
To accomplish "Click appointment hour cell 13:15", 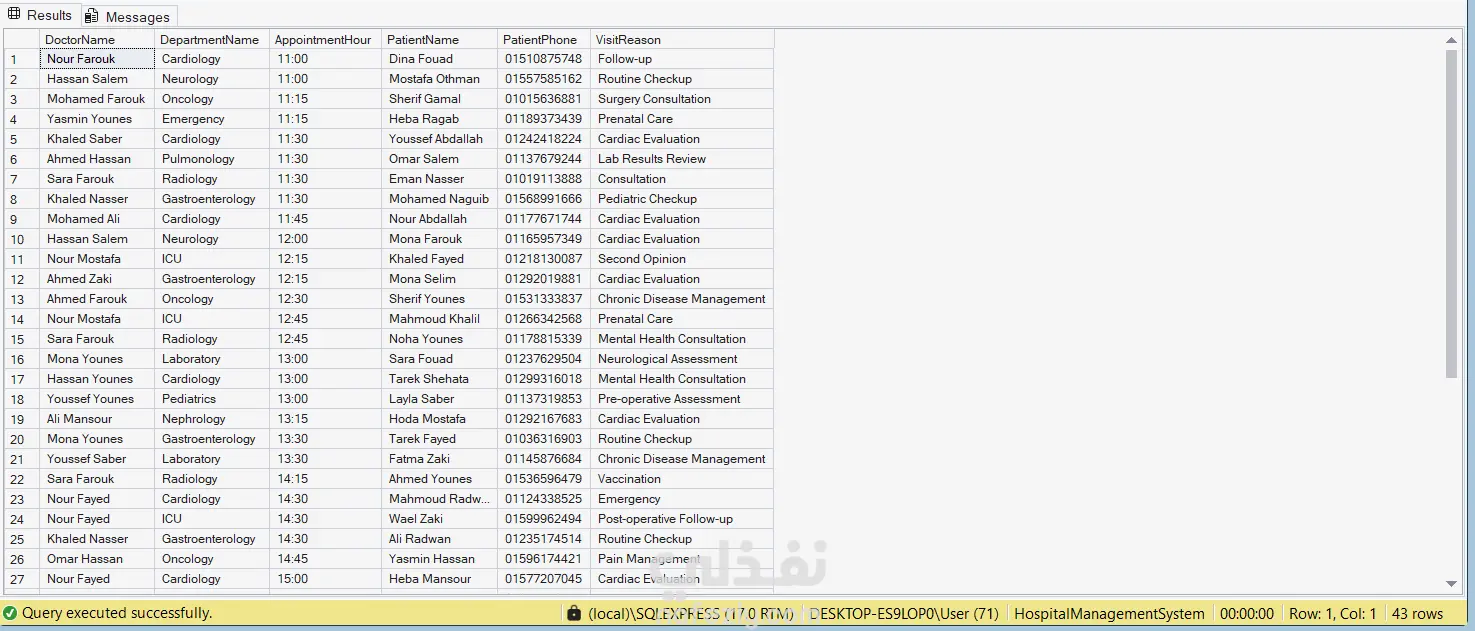I will click(x=325, y=419).
